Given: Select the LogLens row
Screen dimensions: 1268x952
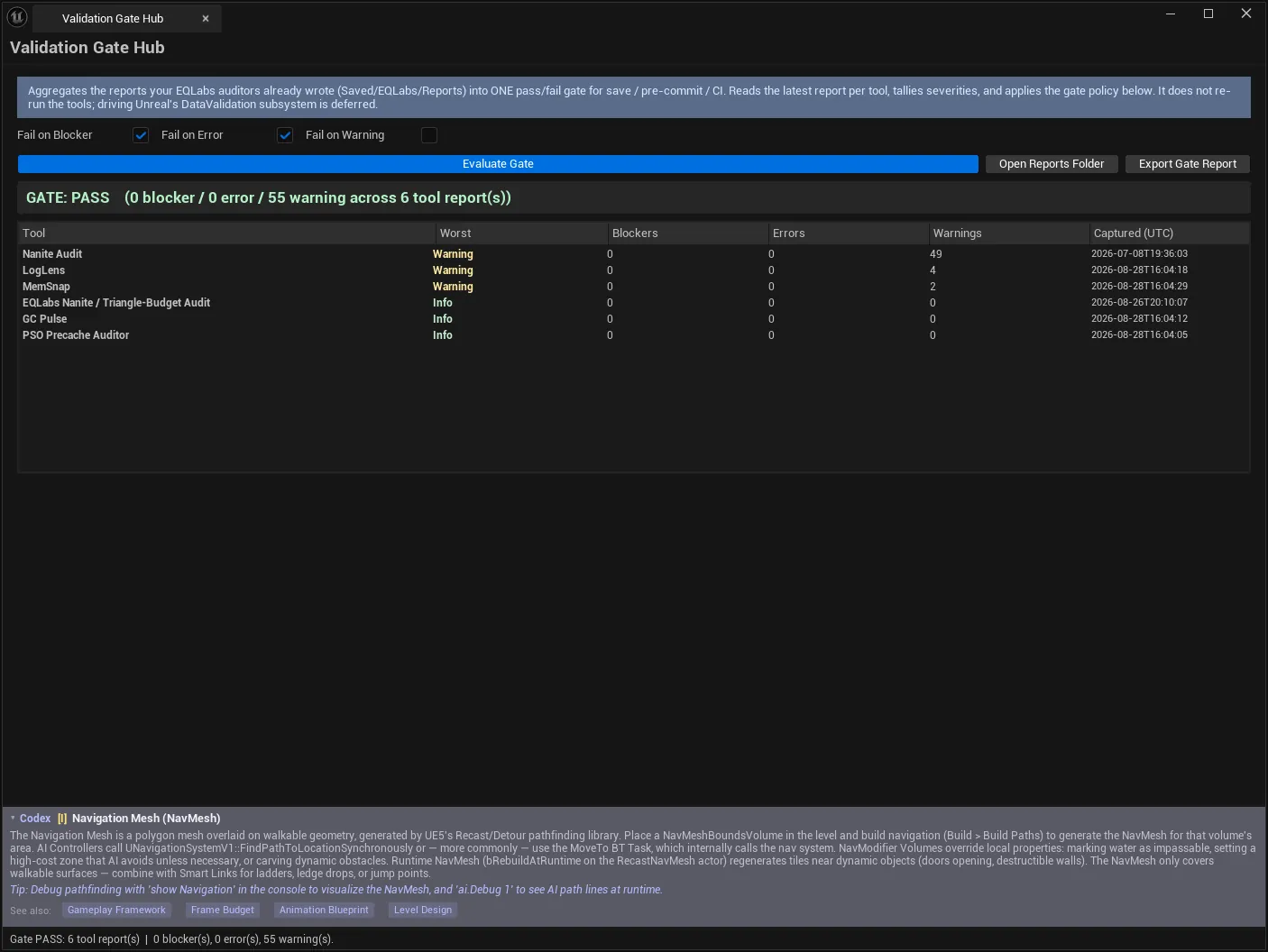Looking at the screenshot, I should click(x=633, y=270).
